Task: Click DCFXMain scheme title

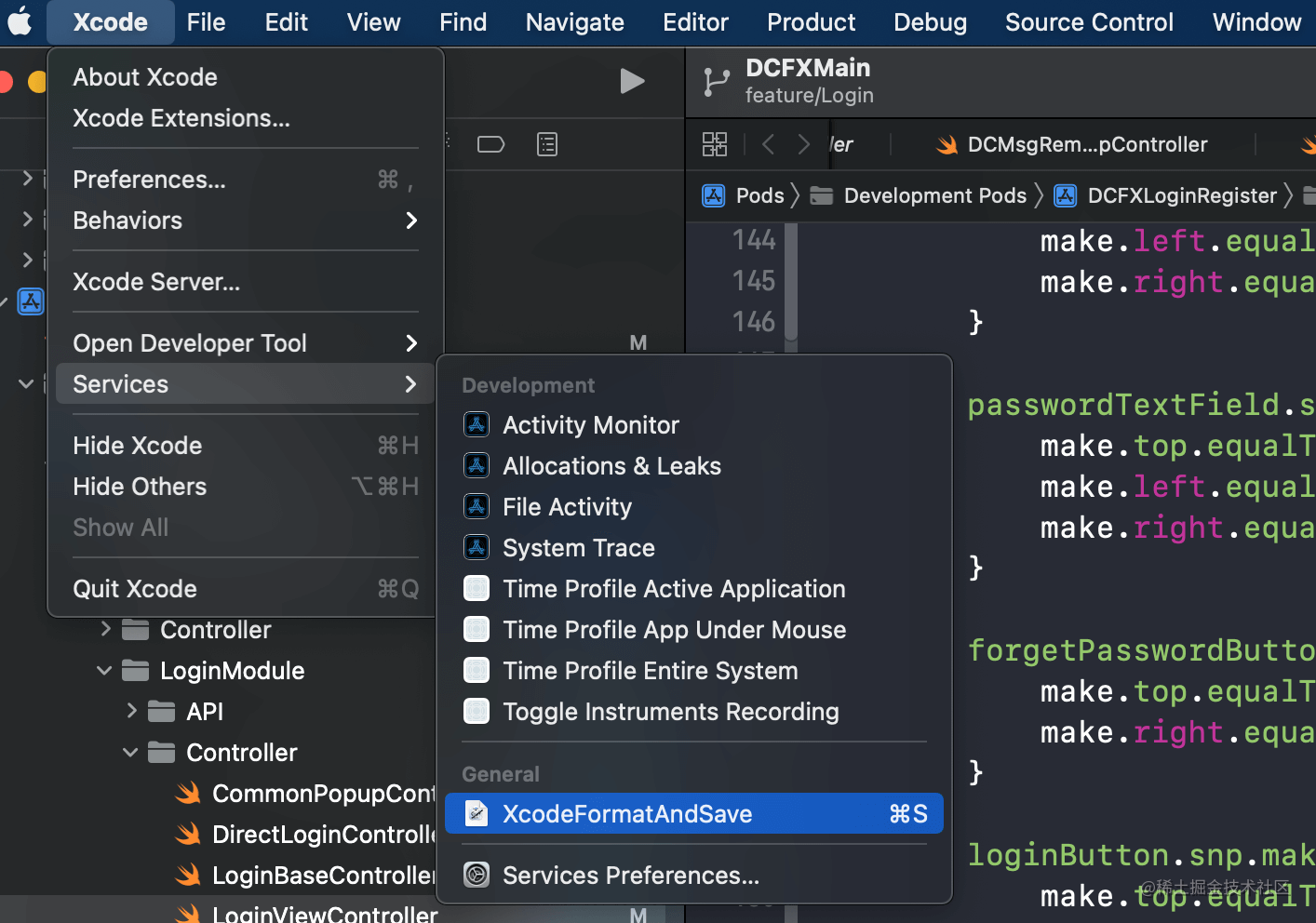Action: click(x=808, y=68)
